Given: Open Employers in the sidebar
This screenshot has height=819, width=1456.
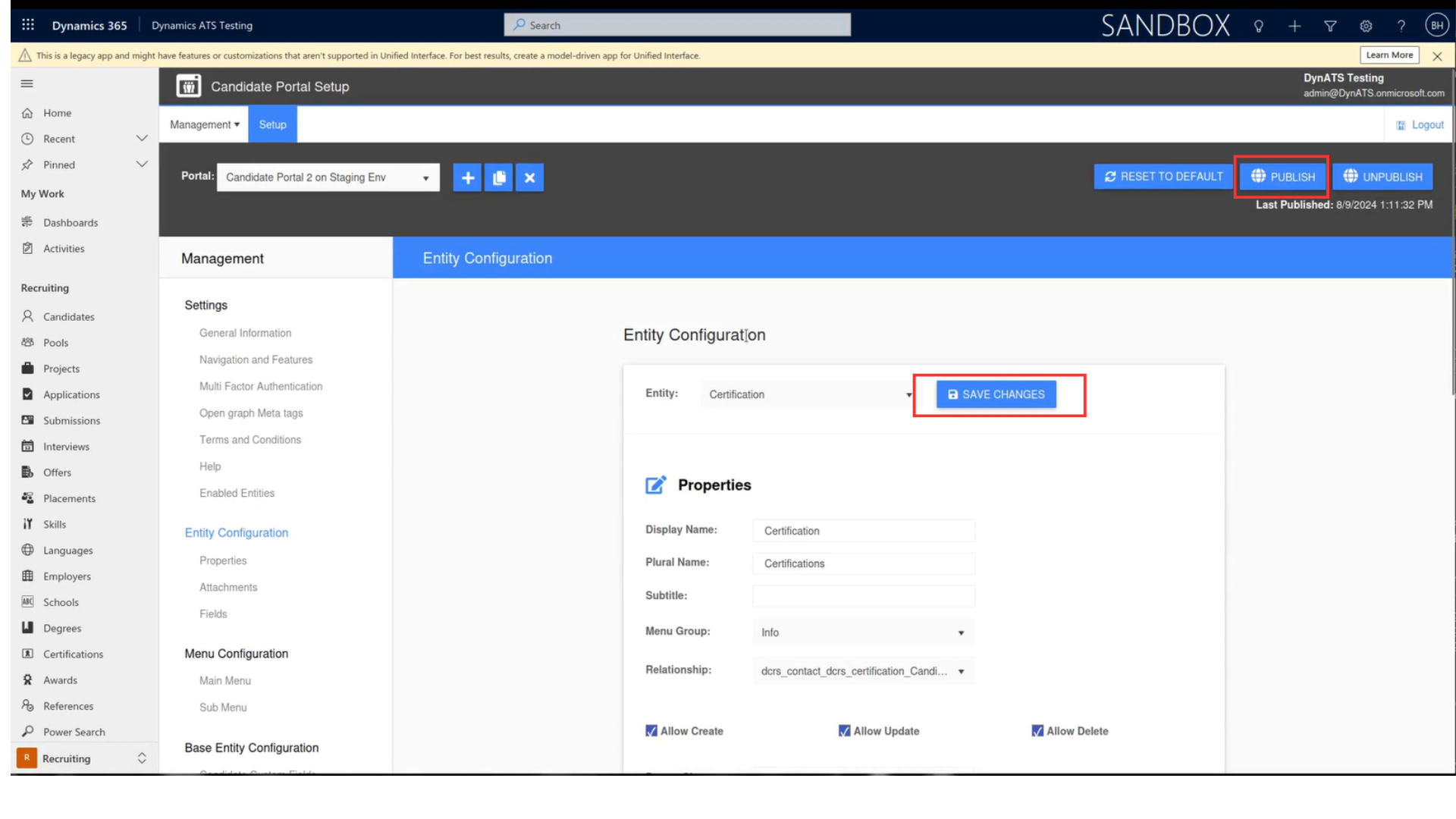Looking at the screenshot, I should [67, 576].
